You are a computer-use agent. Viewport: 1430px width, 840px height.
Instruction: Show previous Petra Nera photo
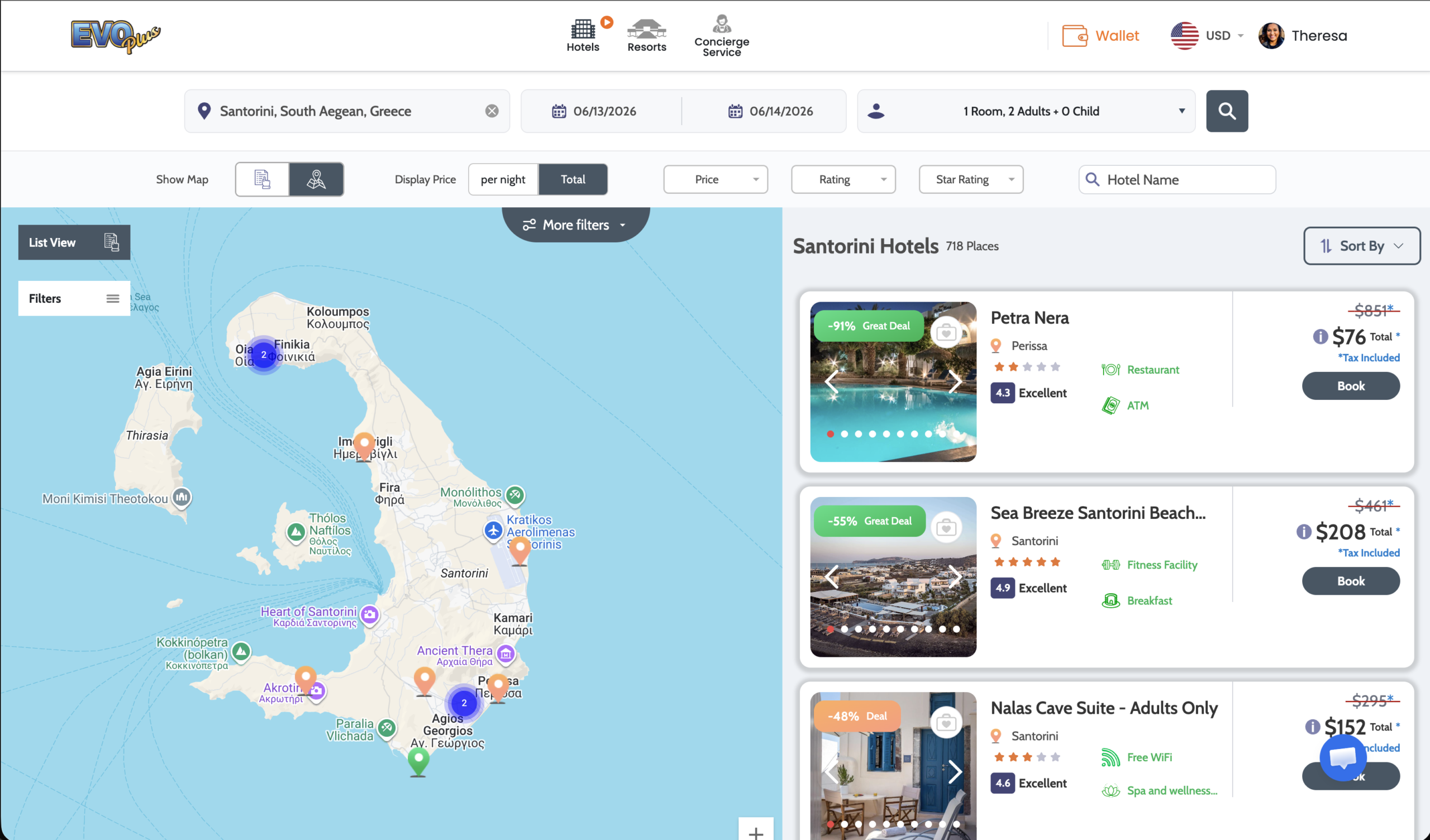point(831,381)
